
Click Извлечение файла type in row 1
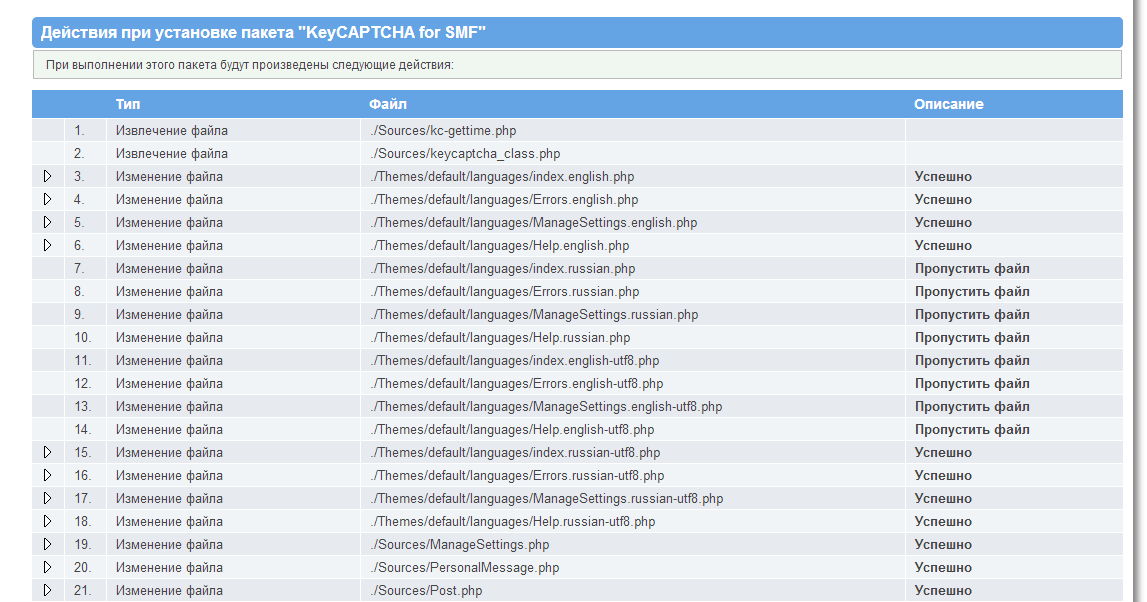click(171, 130)
